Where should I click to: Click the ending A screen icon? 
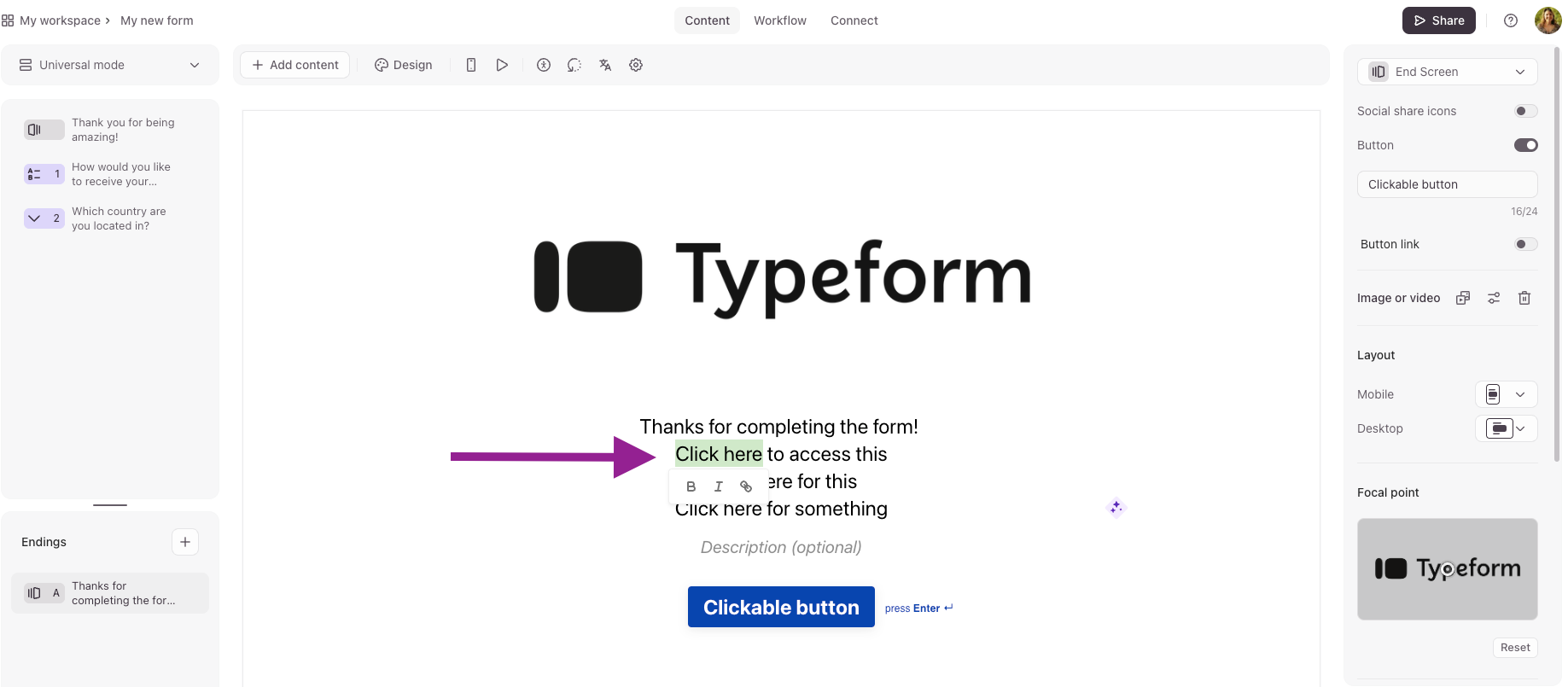click(x=44, y=593)
